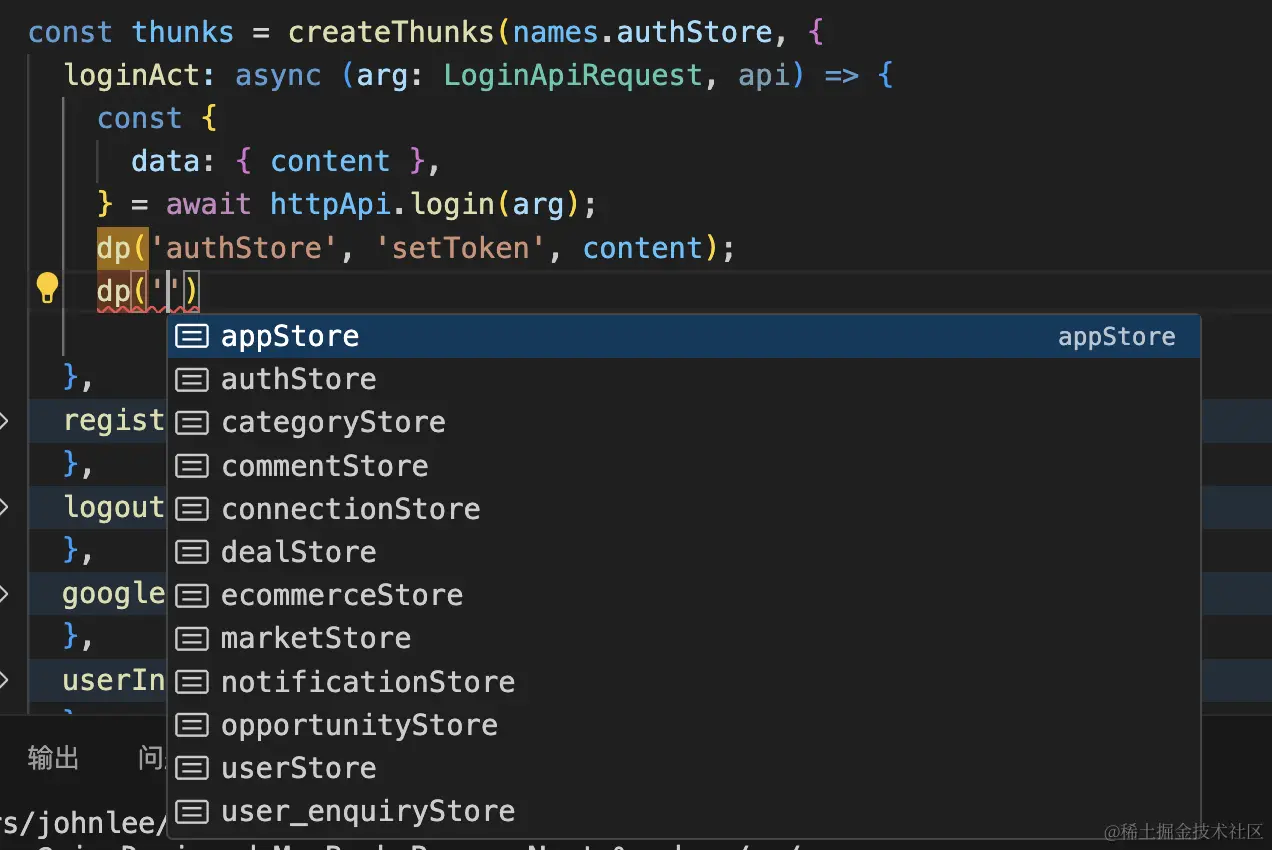Expand the folded google code block

5,594
